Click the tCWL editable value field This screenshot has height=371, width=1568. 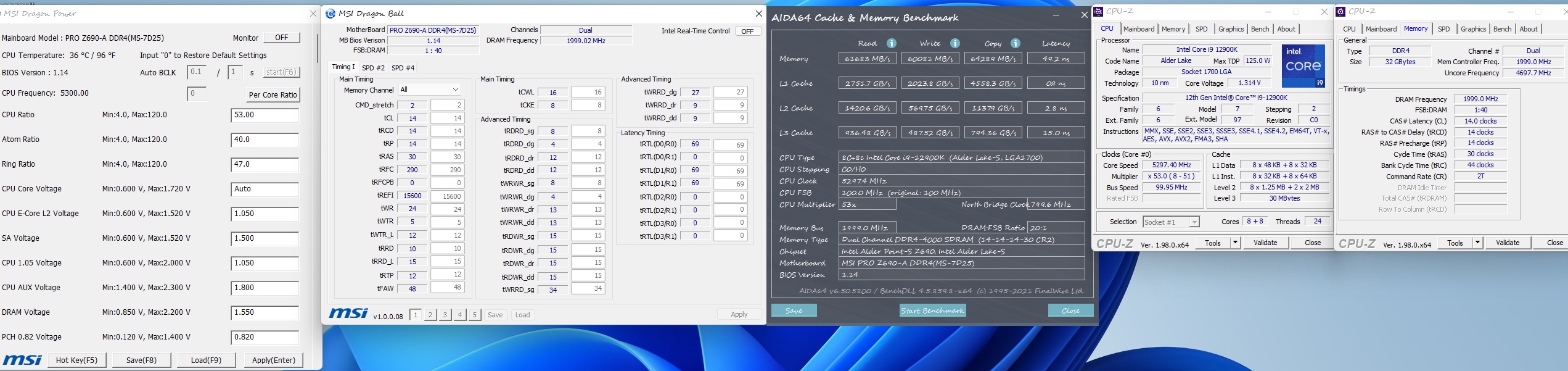588,92
